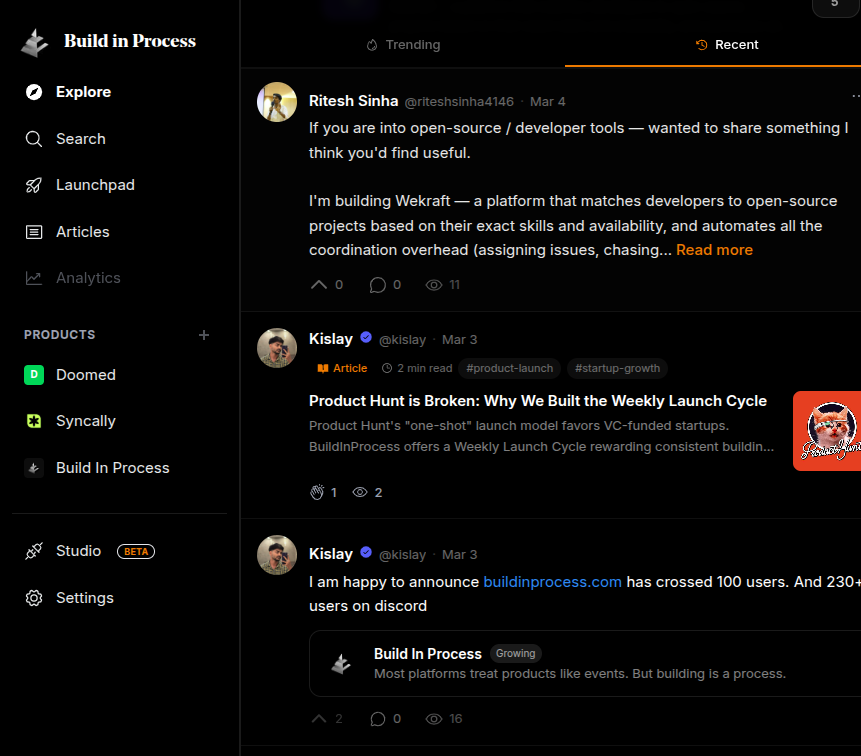
Task: Click the Mar 4 post date
Action: [x=547, y=102]
